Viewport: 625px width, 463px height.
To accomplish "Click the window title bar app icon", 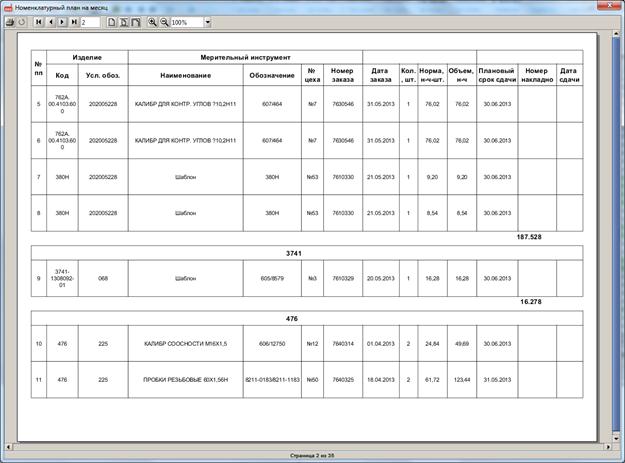I will pos(8,8).
